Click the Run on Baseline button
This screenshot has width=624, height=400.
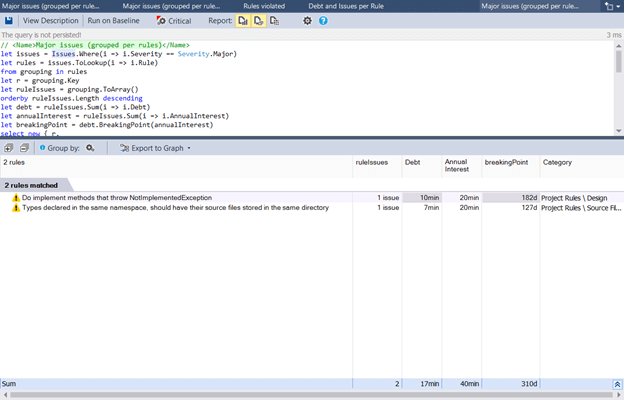(114, 20)
